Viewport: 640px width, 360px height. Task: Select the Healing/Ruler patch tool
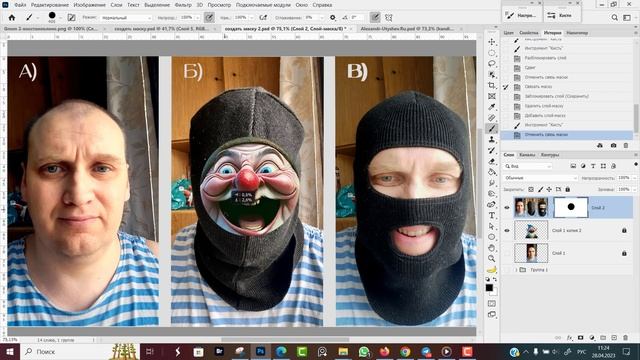click(x=492, y=118)
